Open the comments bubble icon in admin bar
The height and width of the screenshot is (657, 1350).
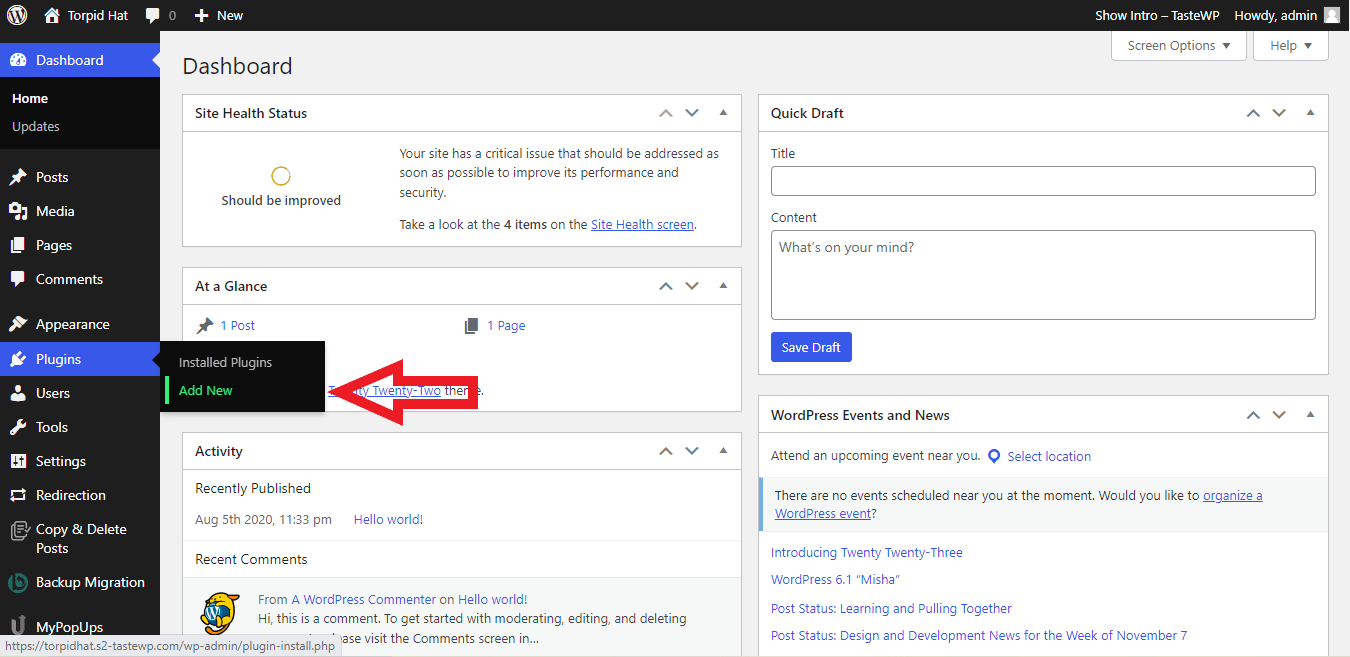(153, 15)
